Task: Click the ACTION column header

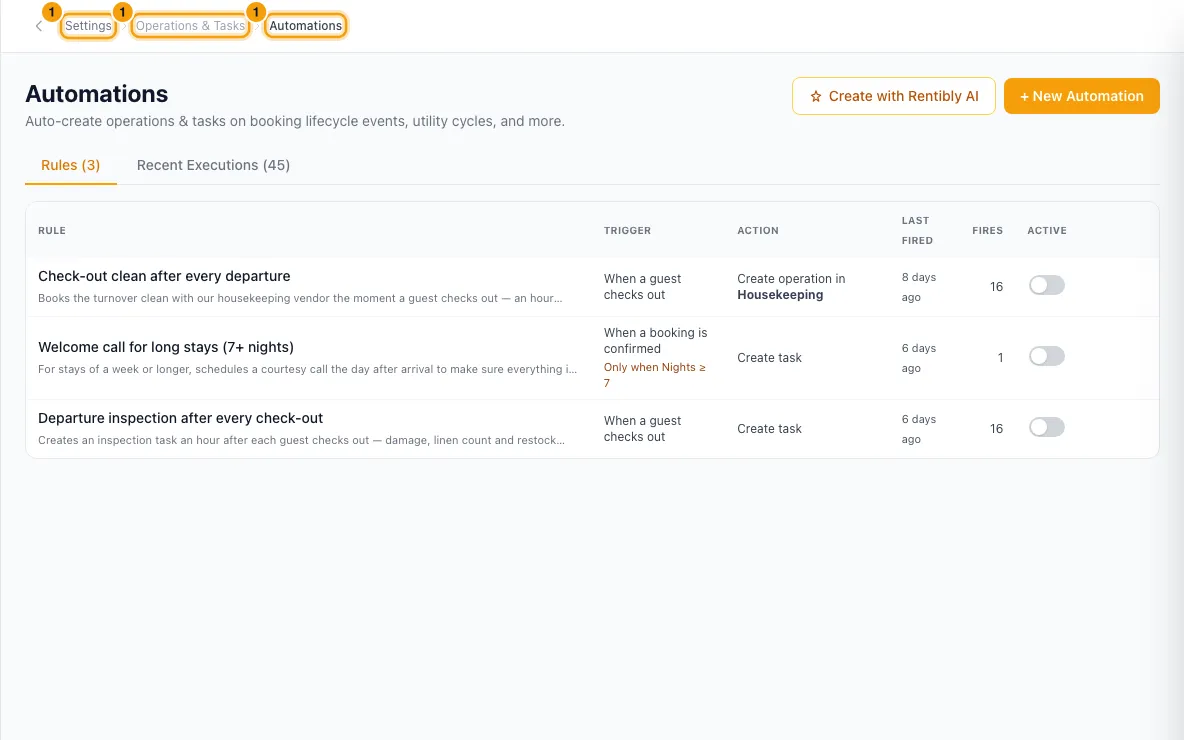Action: coord(757,230)
